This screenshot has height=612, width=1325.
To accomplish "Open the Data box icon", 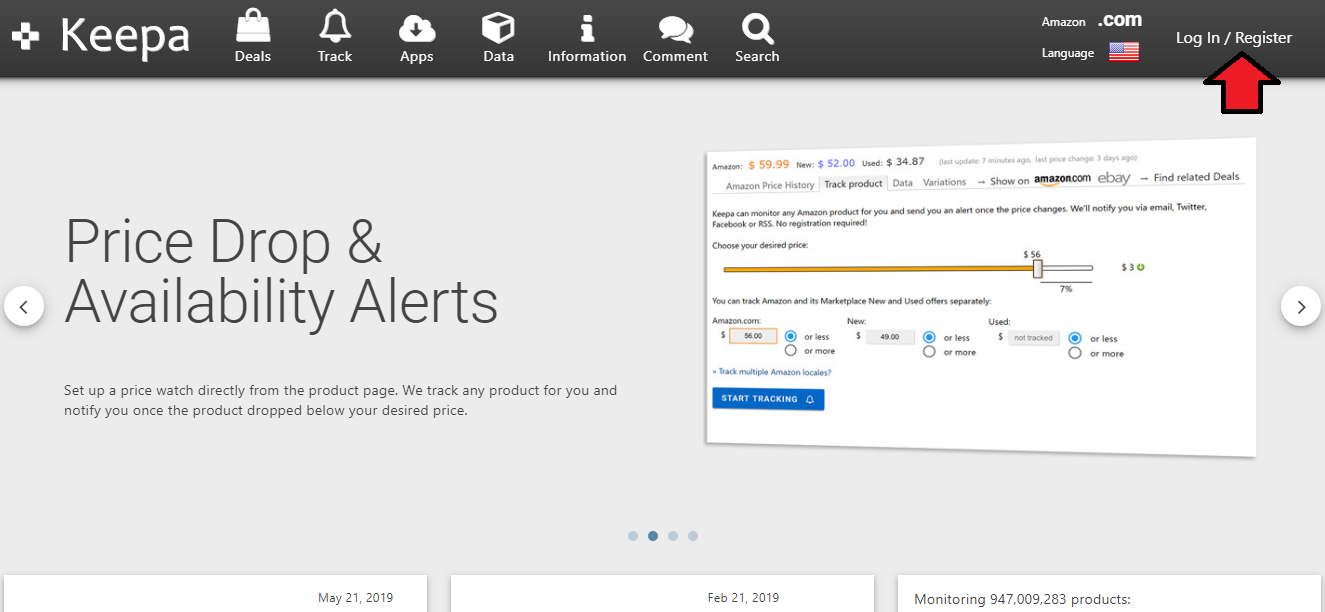I will 498,27.
